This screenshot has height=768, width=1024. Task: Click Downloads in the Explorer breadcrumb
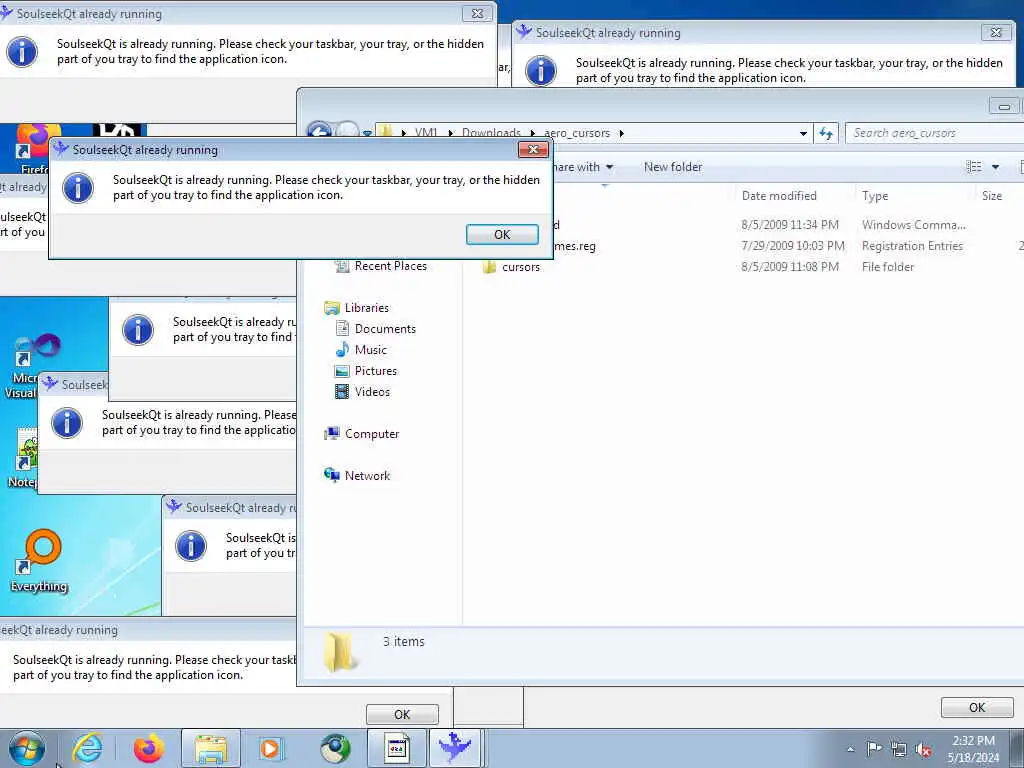point(491,133)
